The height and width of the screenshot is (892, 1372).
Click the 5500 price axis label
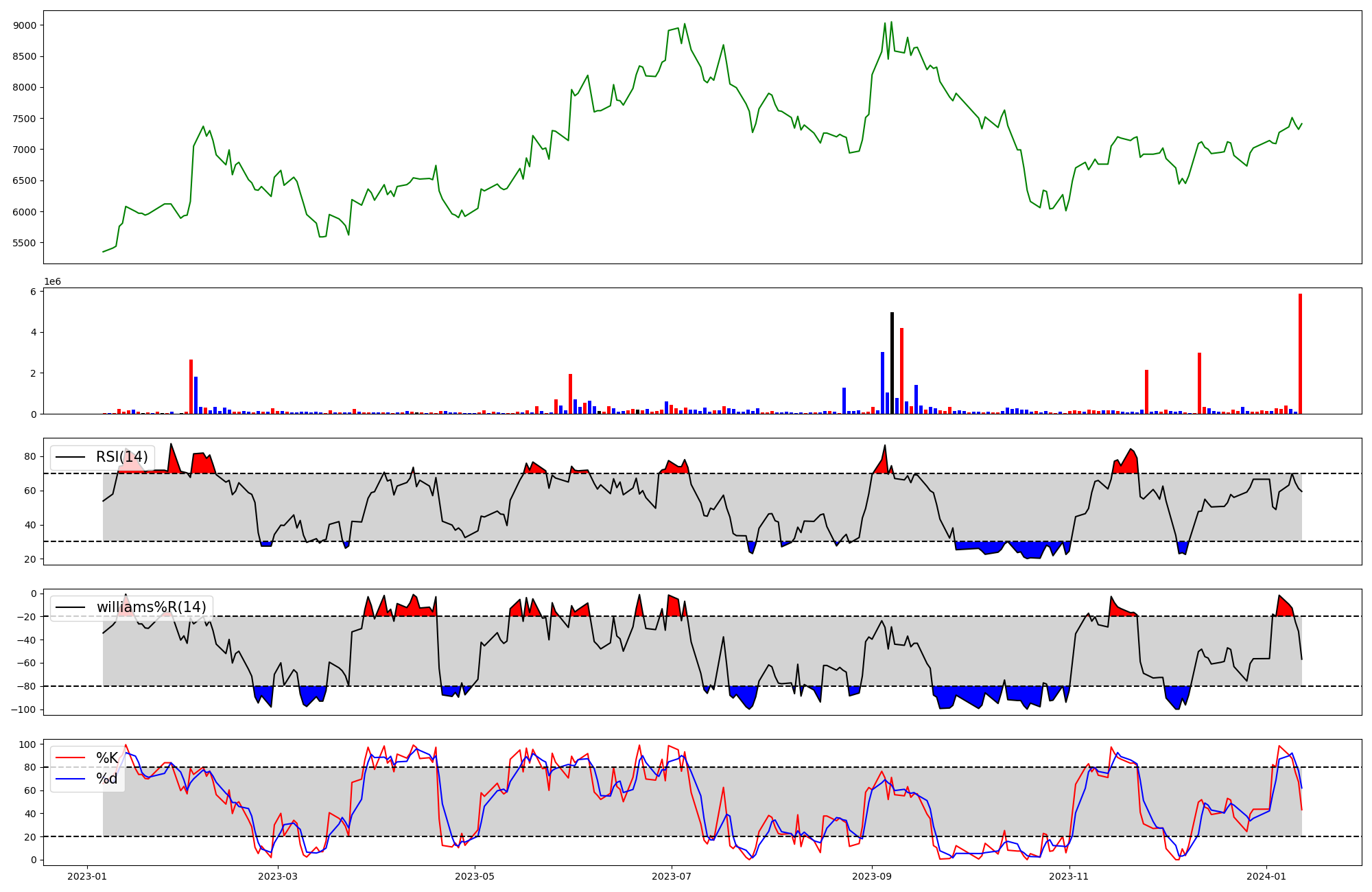point(25,243)
